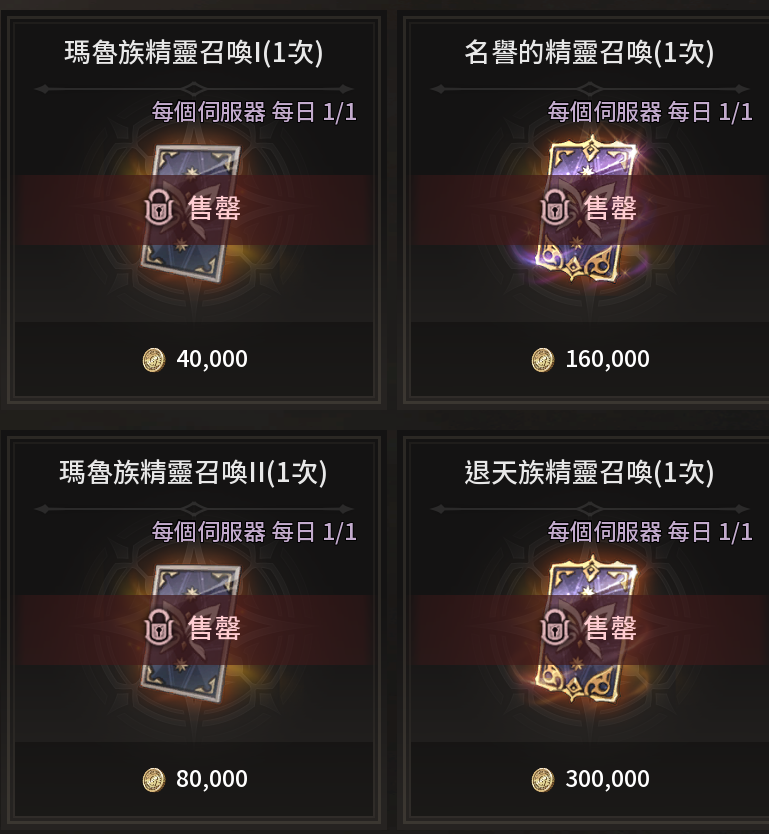Click the gold coin beside 160,000

coord(543,360)
